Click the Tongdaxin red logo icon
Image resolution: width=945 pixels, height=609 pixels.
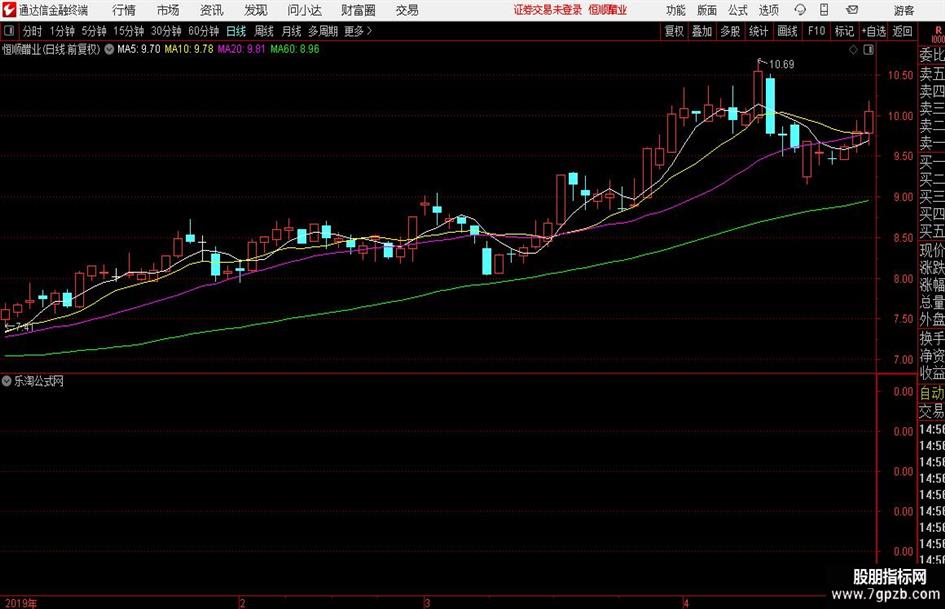point(8,10)
